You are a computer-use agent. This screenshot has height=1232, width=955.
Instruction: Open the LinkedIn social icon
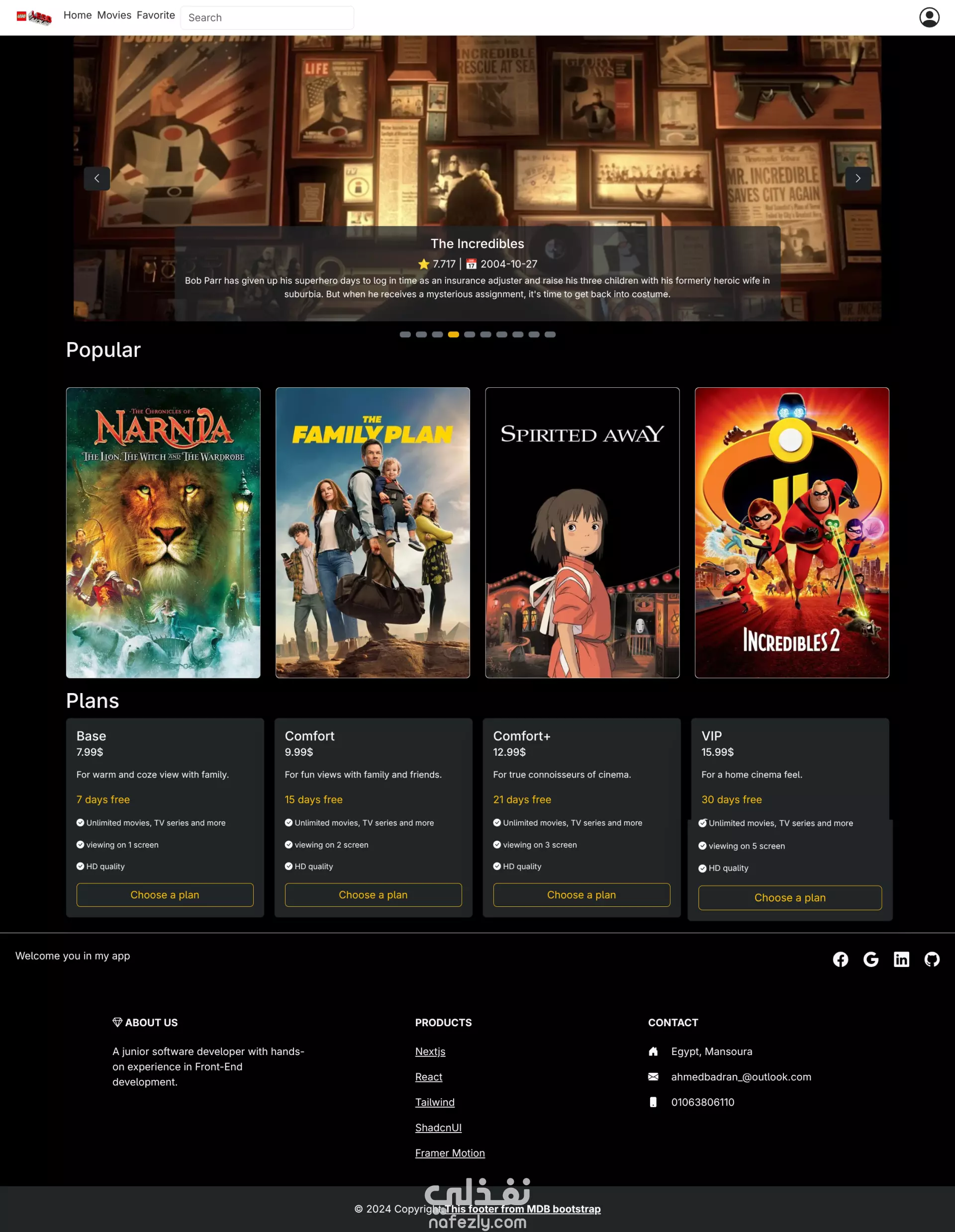tap(901, 959)
